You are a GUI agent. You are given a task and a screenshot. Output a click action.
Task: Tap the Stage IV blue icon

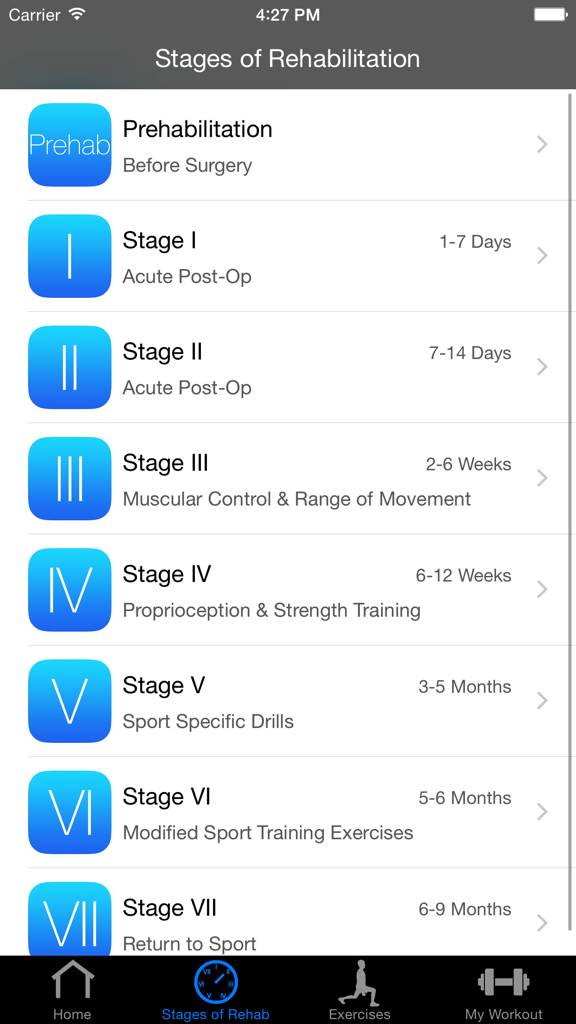69,589
